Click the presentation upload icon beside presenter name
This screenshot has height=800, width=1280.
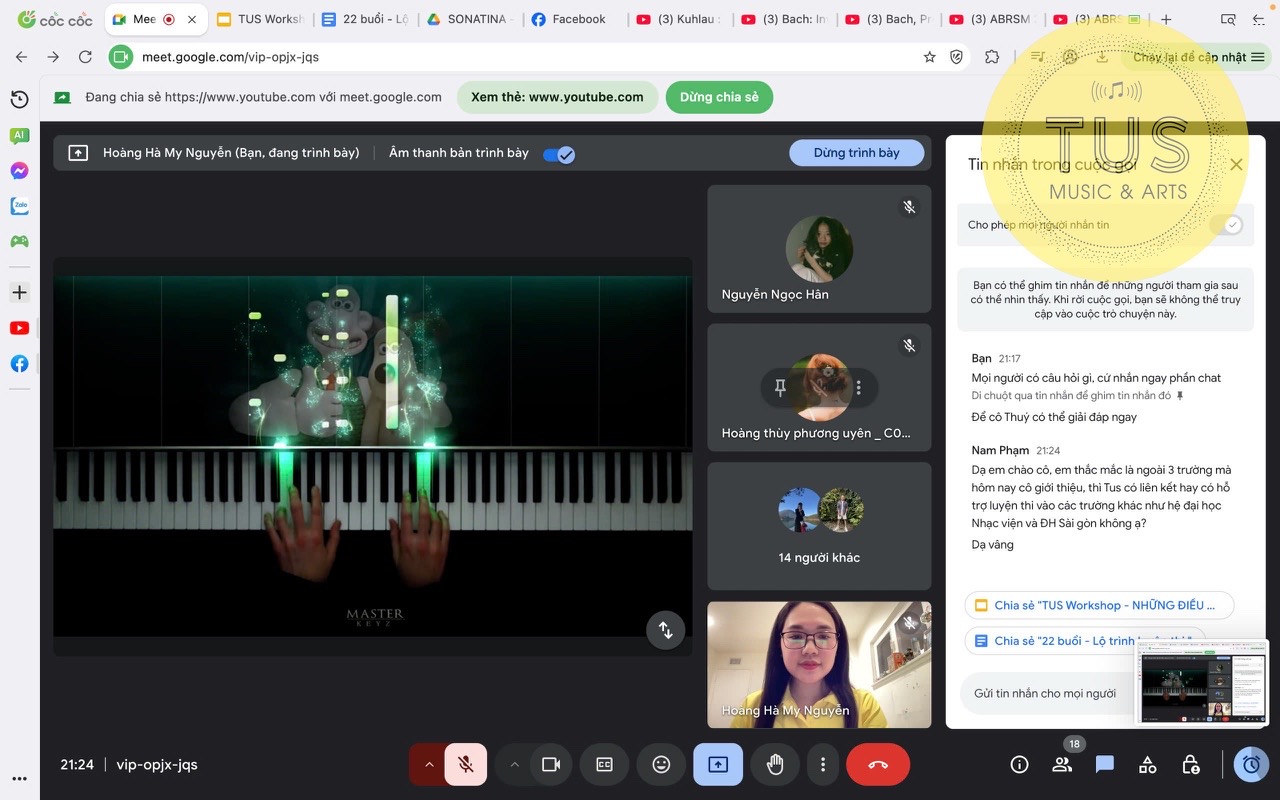(x=78, y=153)
